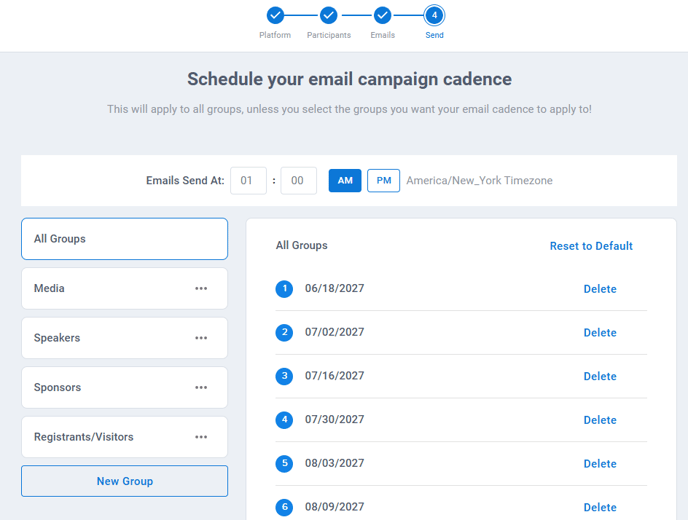Click the Emails step checkmark icon
This screenshot has width=688, height=520.
pos(383,15)
